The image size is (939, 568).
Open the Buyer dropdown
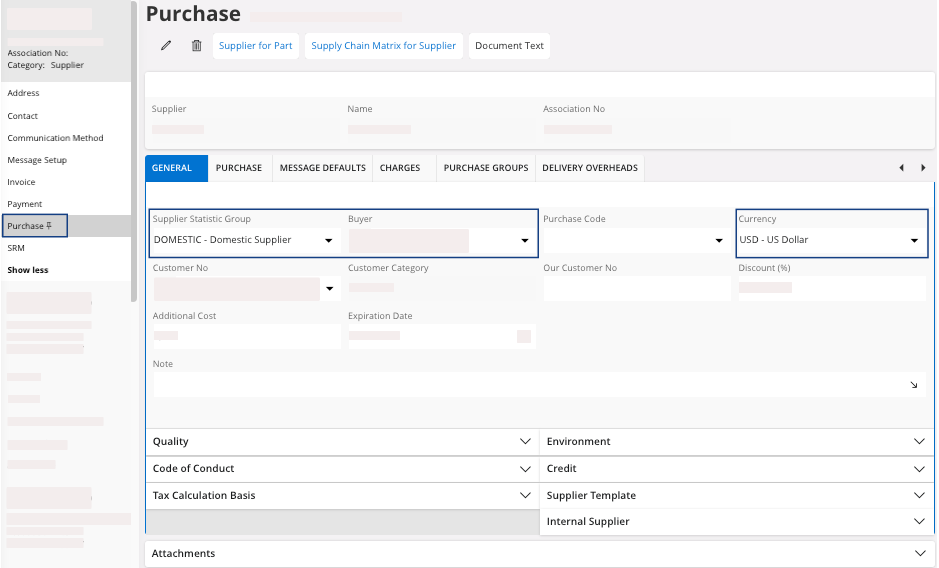[x=524, y=241]
